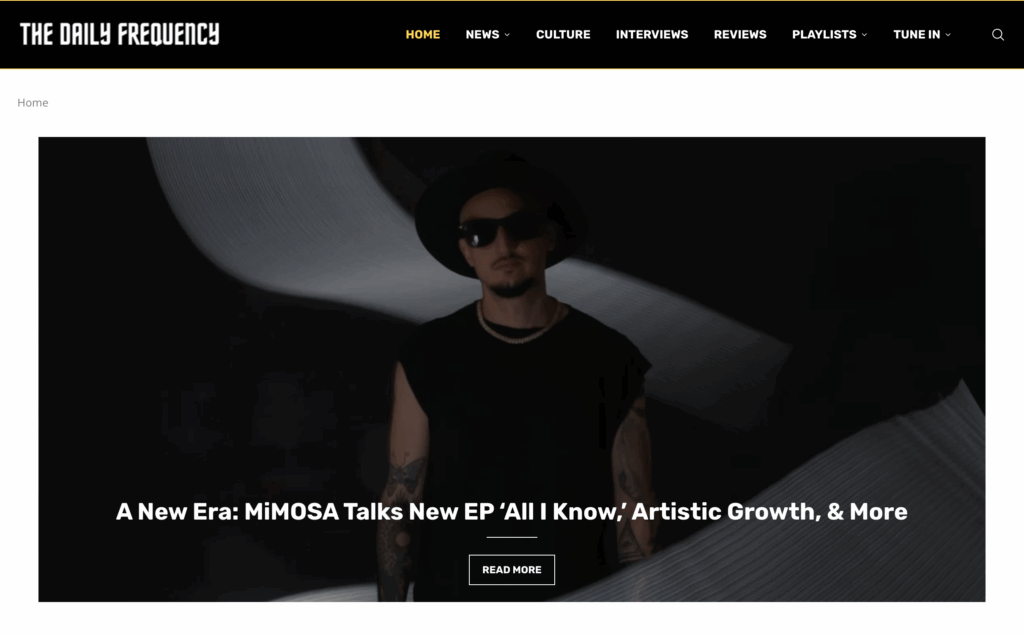Image resolution: width=1024 pixels, height=635 pixels.
Task: Click the gold chain necklace in photo
Action: 519,322
